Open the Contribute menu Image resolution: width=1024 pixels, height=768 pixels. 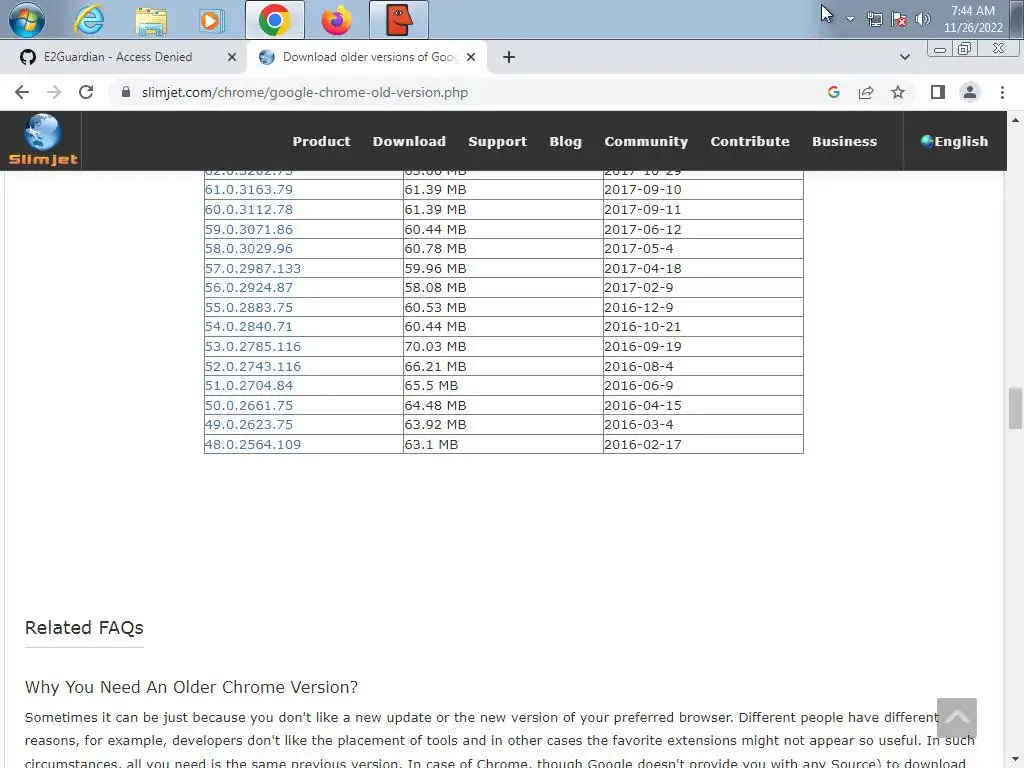(x=750, y=141)
